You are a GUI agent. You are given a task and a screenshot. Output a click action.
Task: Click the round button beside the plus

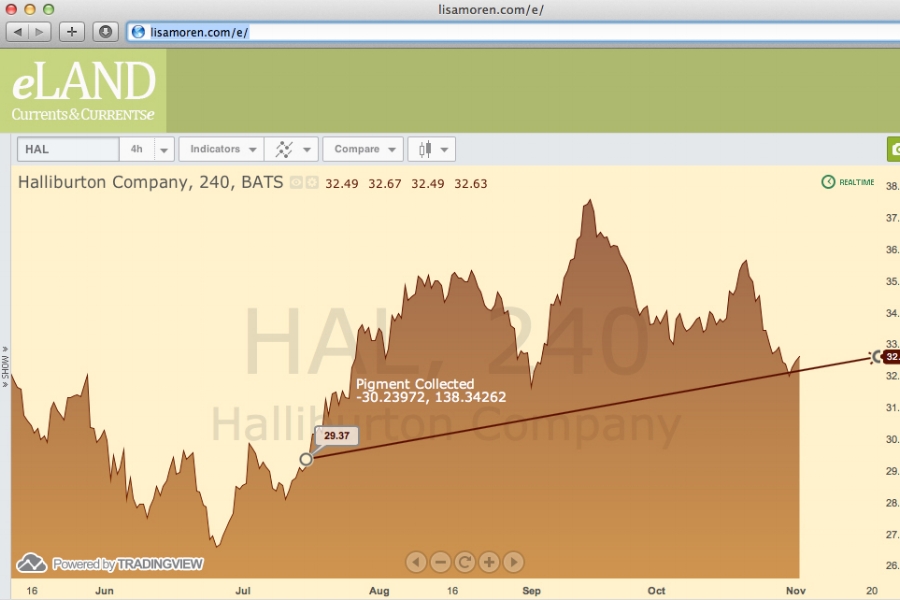coord(106,32)
